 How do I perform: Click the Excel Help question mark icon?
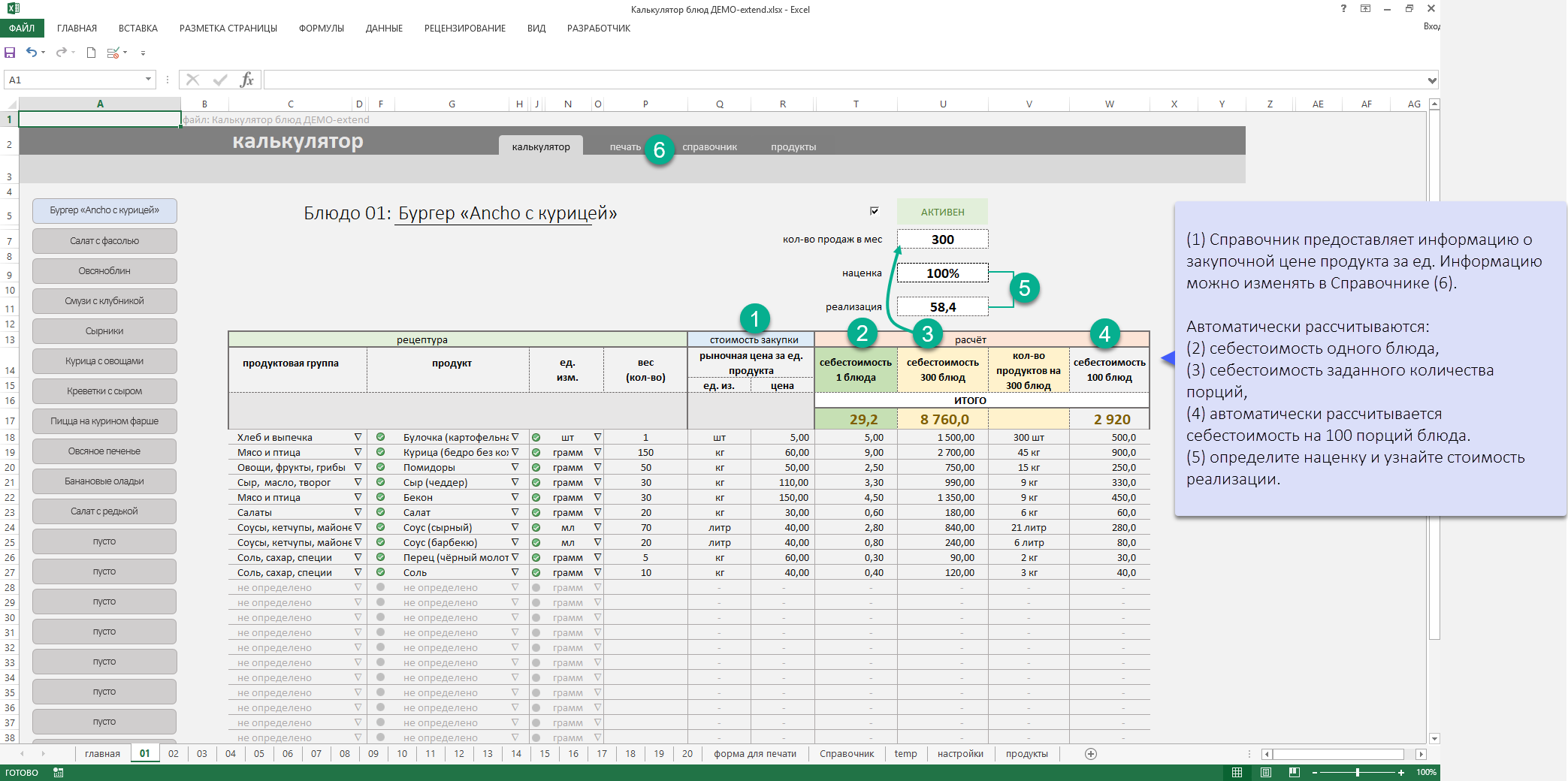coord(1343,9)
